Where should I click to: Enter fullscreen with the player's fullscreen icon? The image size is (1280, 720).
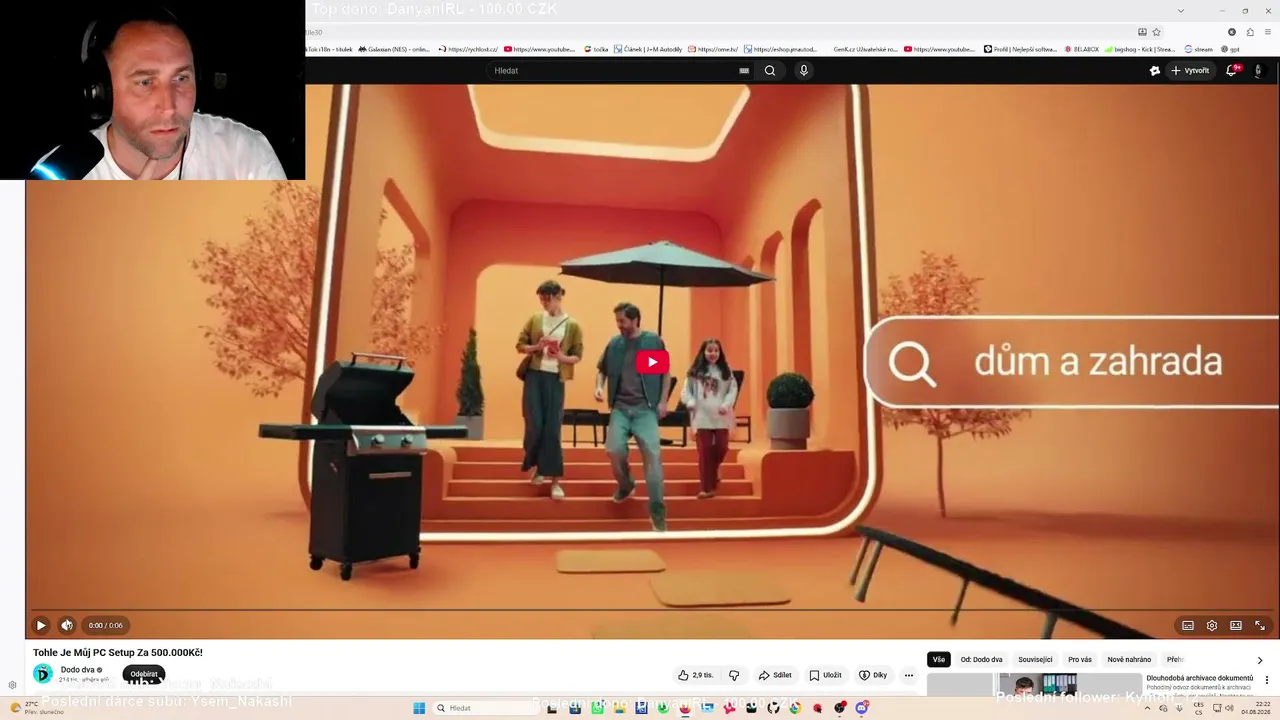pos(1260,626)
